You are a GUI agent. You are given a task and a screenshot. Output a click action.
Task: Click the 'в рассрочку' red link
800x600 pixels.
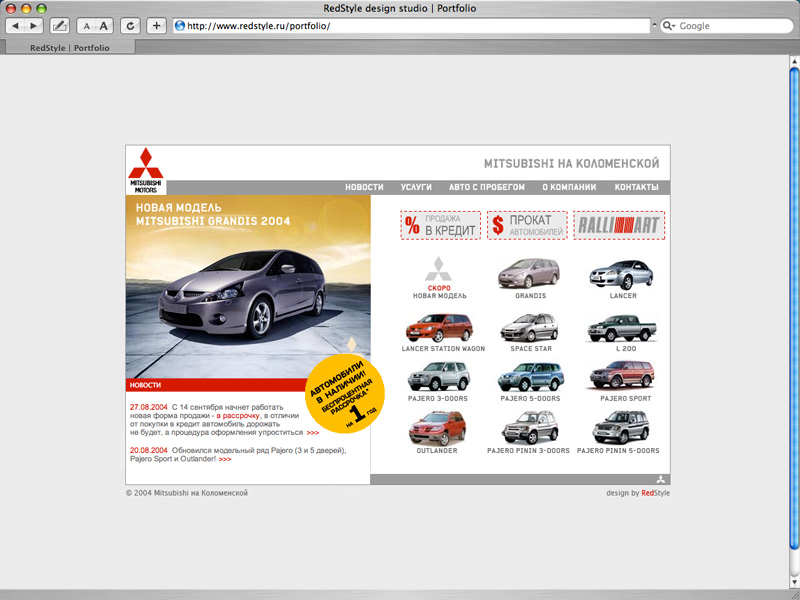pos(238,416)
